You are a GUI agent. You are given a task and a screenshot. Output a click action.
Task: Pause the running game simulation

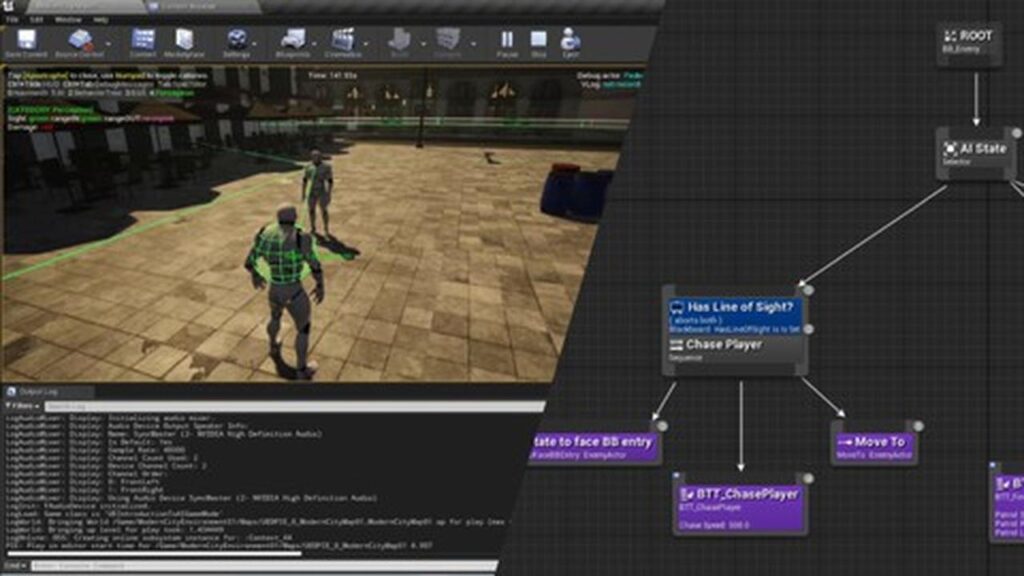pos(507,41)
